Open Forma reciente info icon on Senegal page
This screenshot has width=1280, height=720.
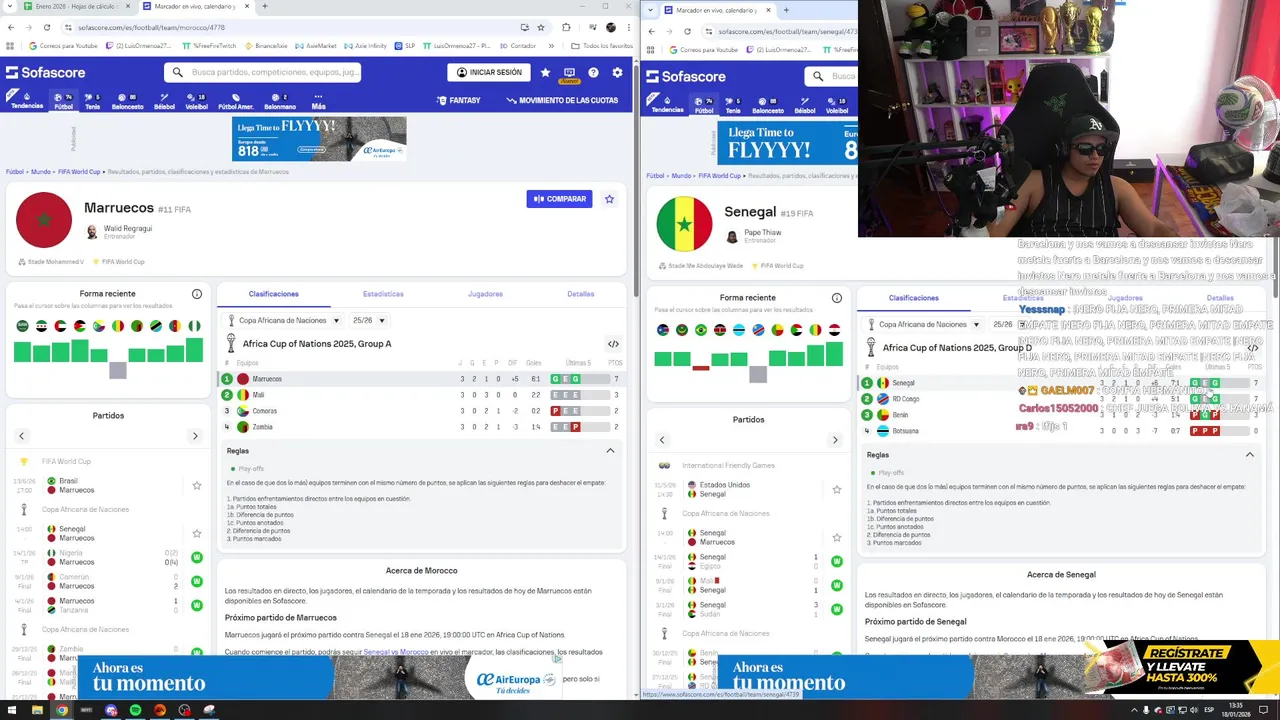coord(837,298)
